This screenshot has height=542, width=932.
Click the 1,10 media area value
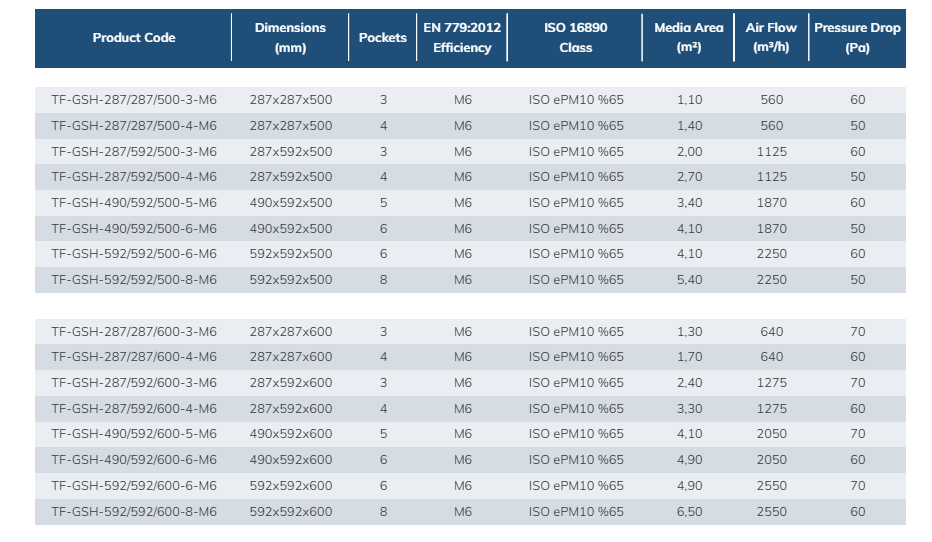(x=689, y=100)
